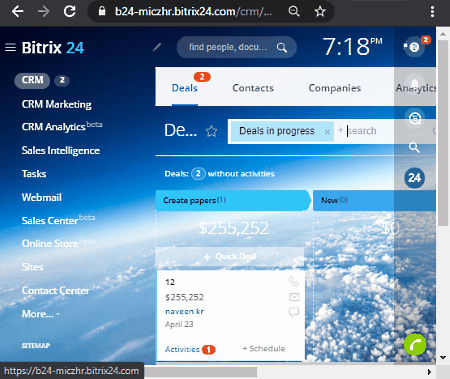Open the help question mark icon
The height and width of the screenshot is (379, 450).
tap(414, 47)
